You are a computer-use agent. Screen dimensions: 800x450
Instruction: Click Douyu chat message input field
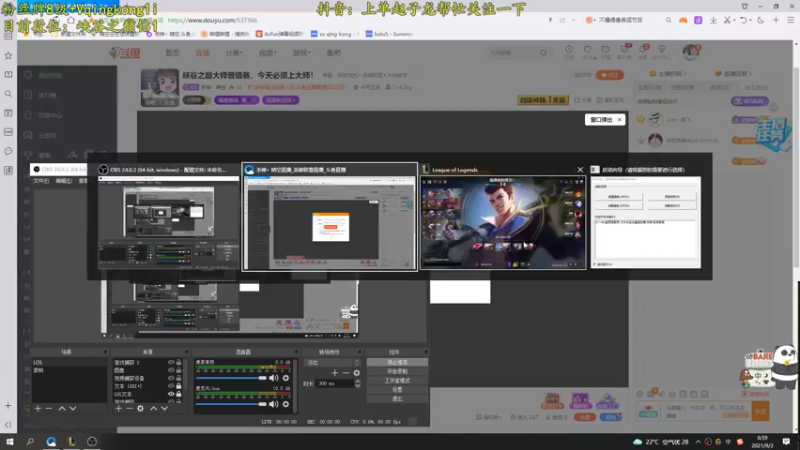[708, 411]
